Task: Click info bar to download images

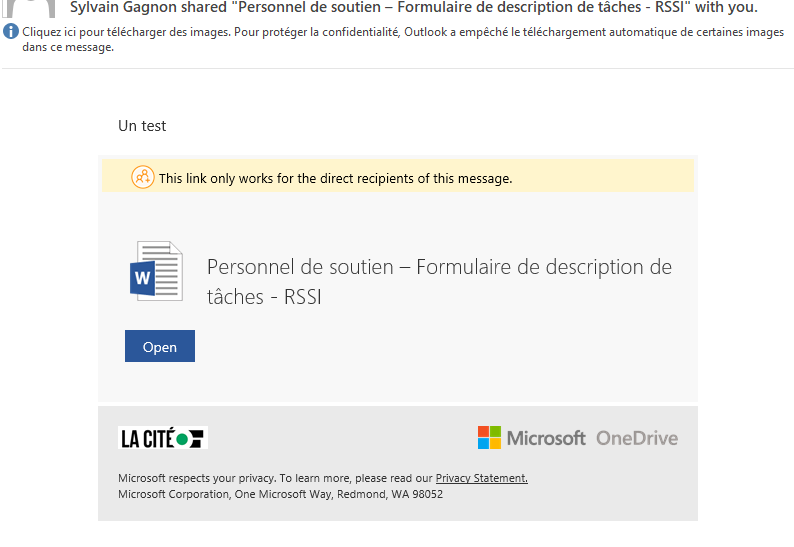Action: click(x=400, y=32)
